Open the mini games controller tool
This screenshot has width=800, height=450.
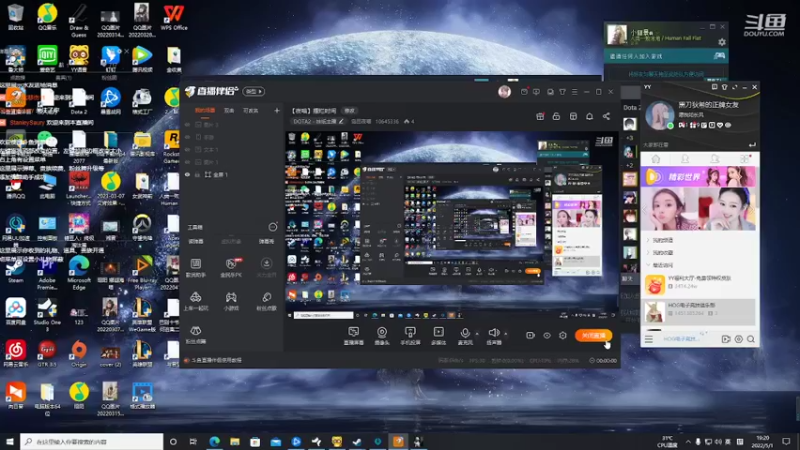coord(231,301)
